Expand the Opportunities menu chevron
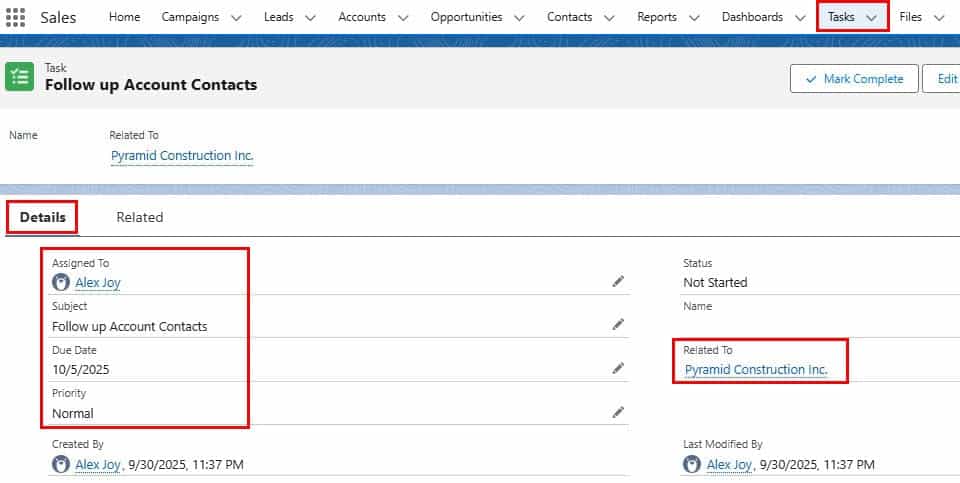Screen dimensions: 960x483 (x=519, y=18)
